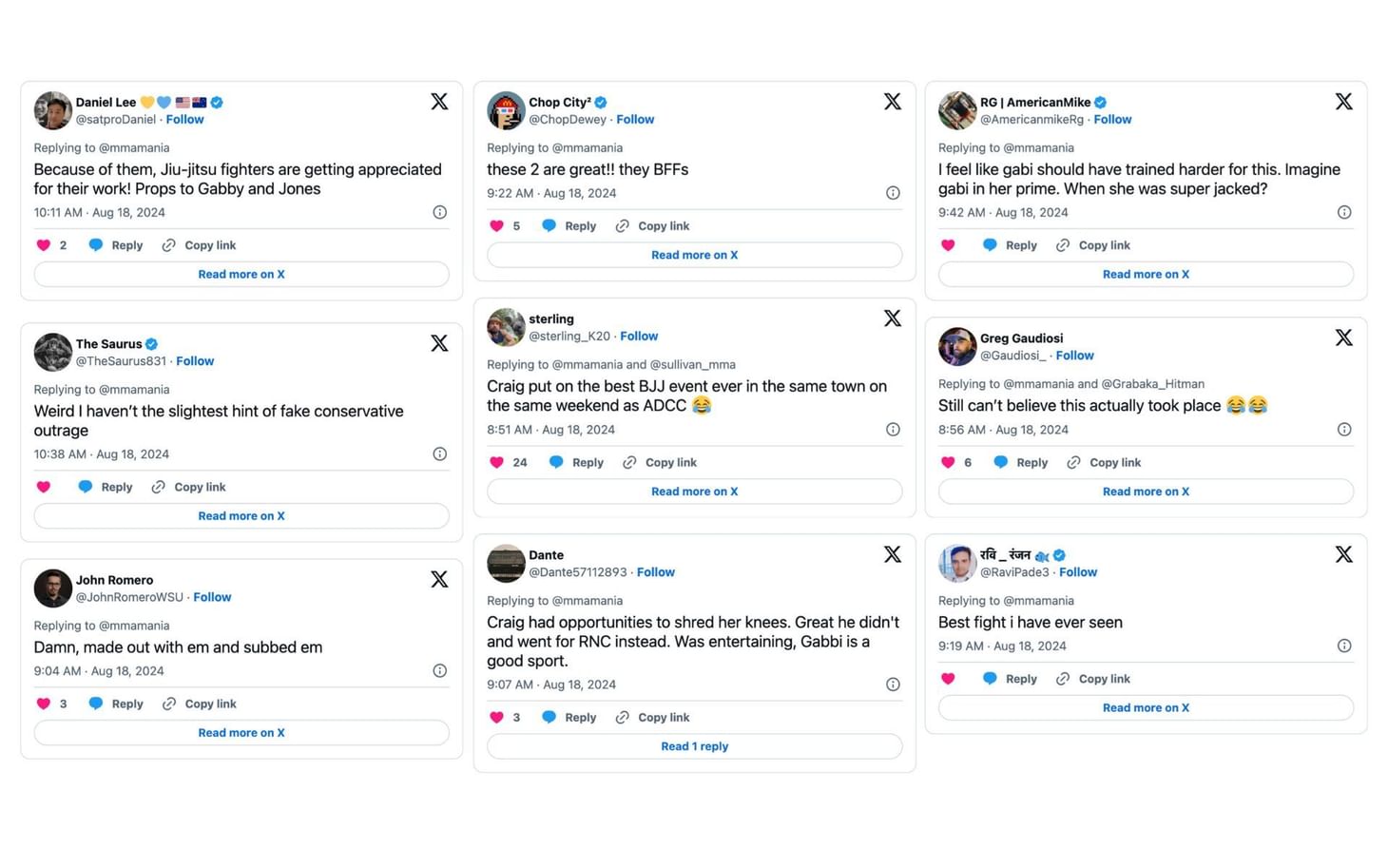Viewport: 1388px width, 868px height.
Task: Click the @Grabaka_Hitman mention link
Action: click(1152, 384)
